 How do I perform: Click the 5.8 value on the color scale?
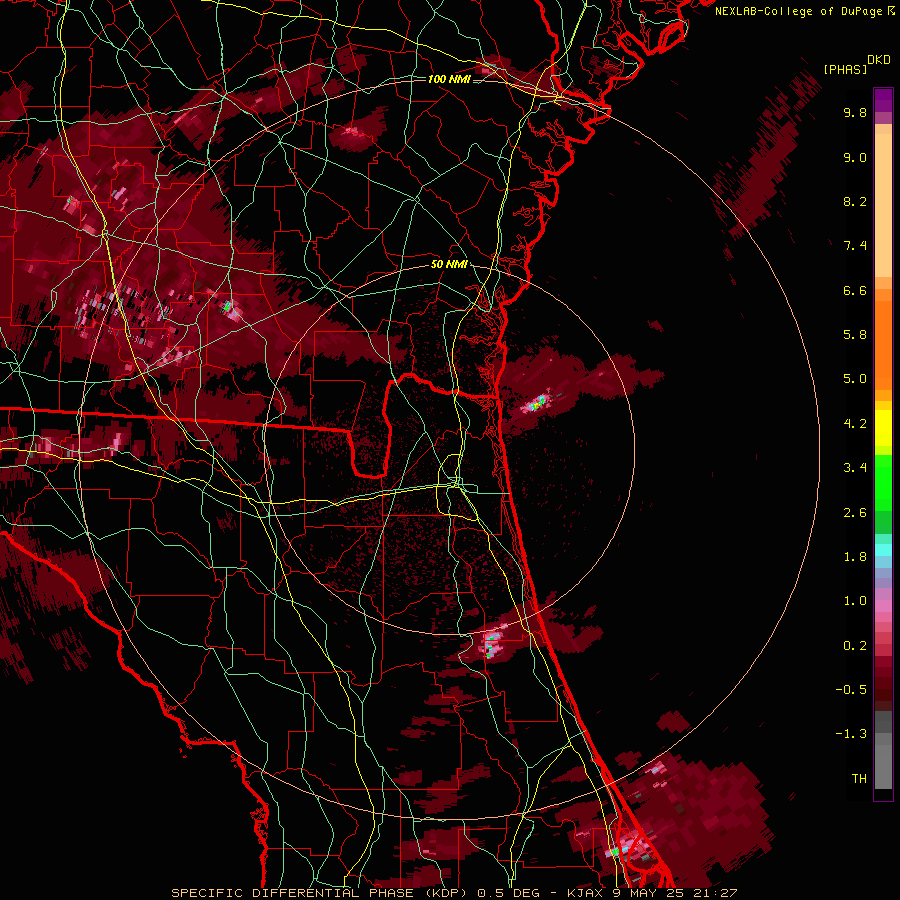855,335
